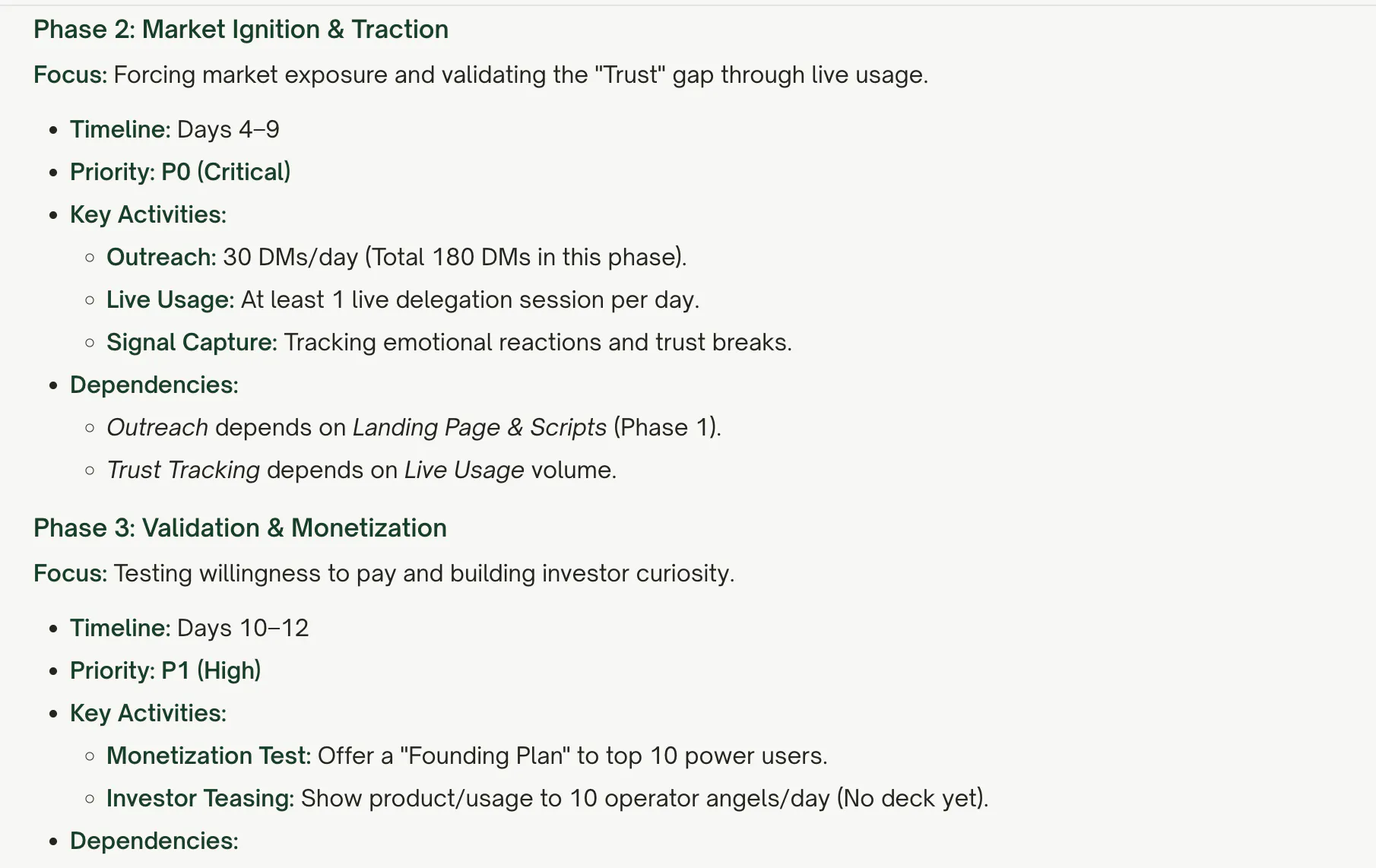Click the Phase 3 Focus sentence
Viewport: 1376px width, 868px height.
[x=384, y=574]
